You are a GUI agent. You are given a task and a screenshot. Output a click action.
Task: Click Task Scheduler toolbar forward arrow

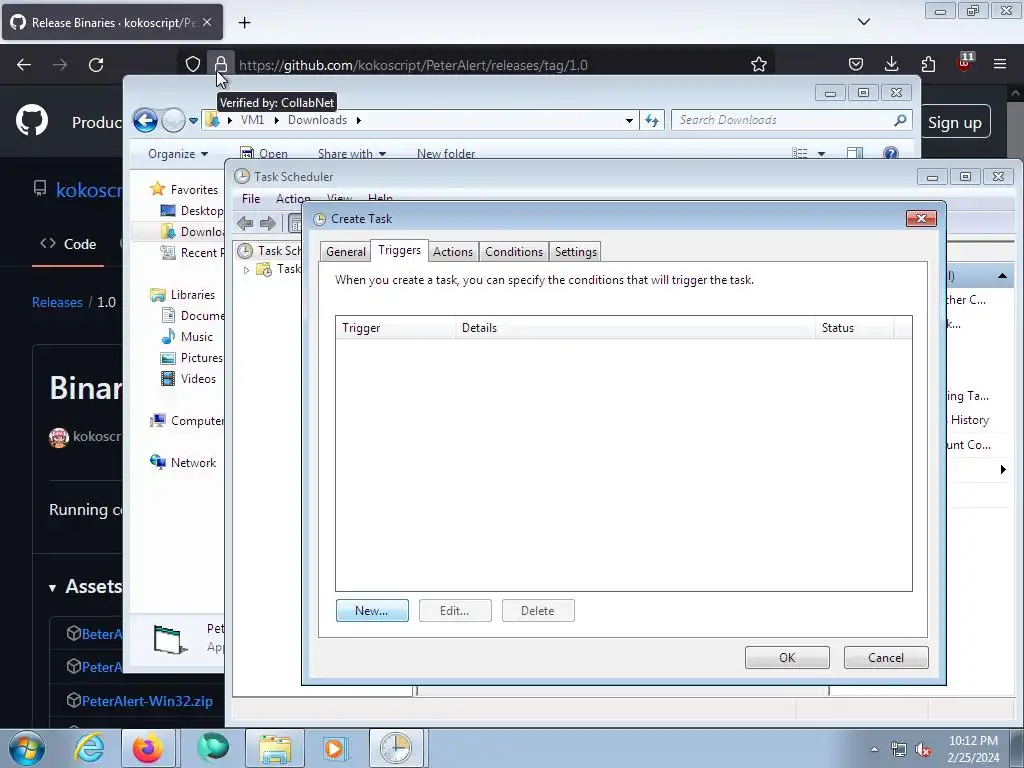(268, 223)
